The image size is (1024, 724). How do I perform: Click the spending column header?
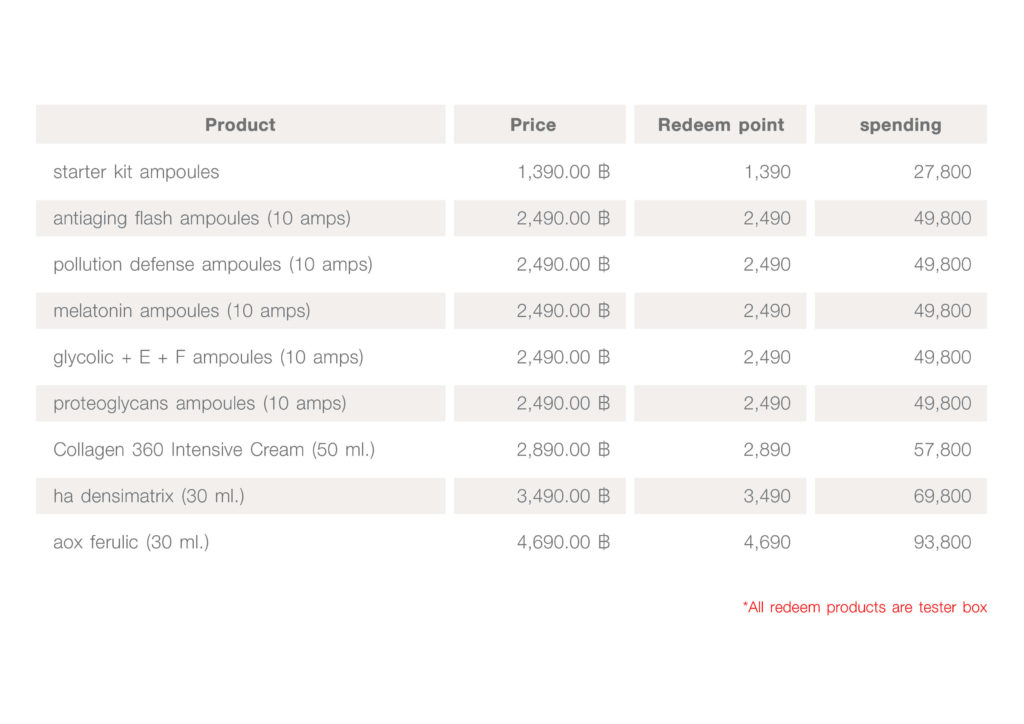(900, 125)
